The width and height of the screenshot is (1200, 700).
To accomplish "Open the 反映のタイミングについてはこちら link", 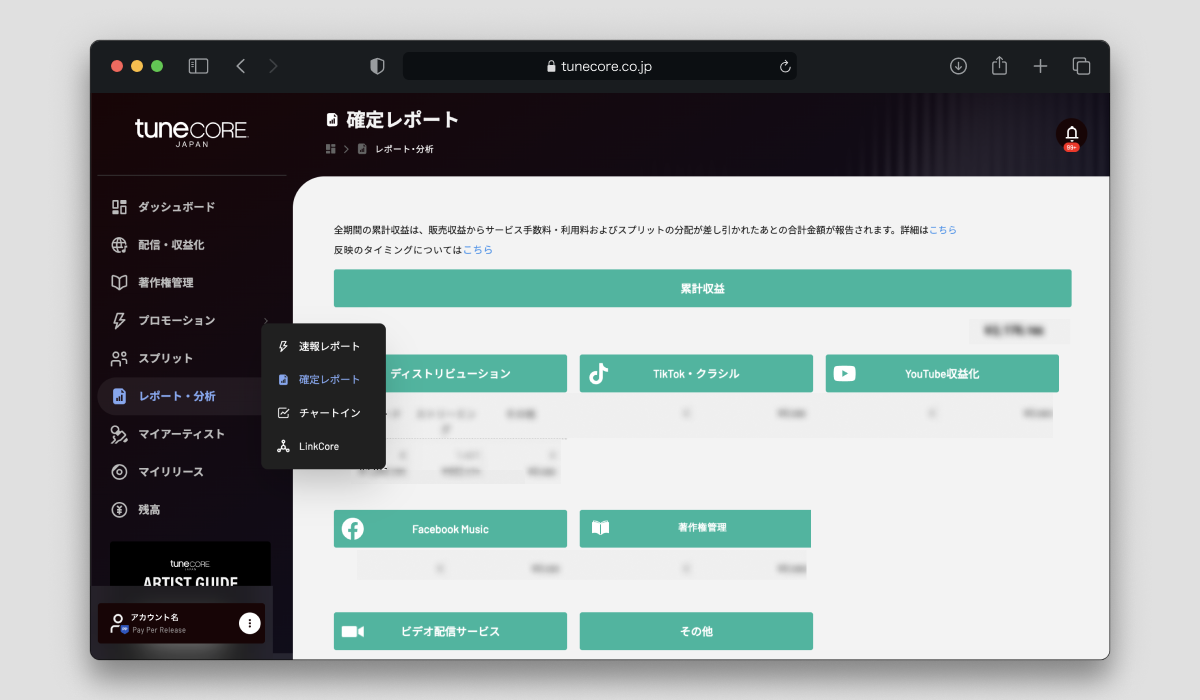I will point(478,250).
